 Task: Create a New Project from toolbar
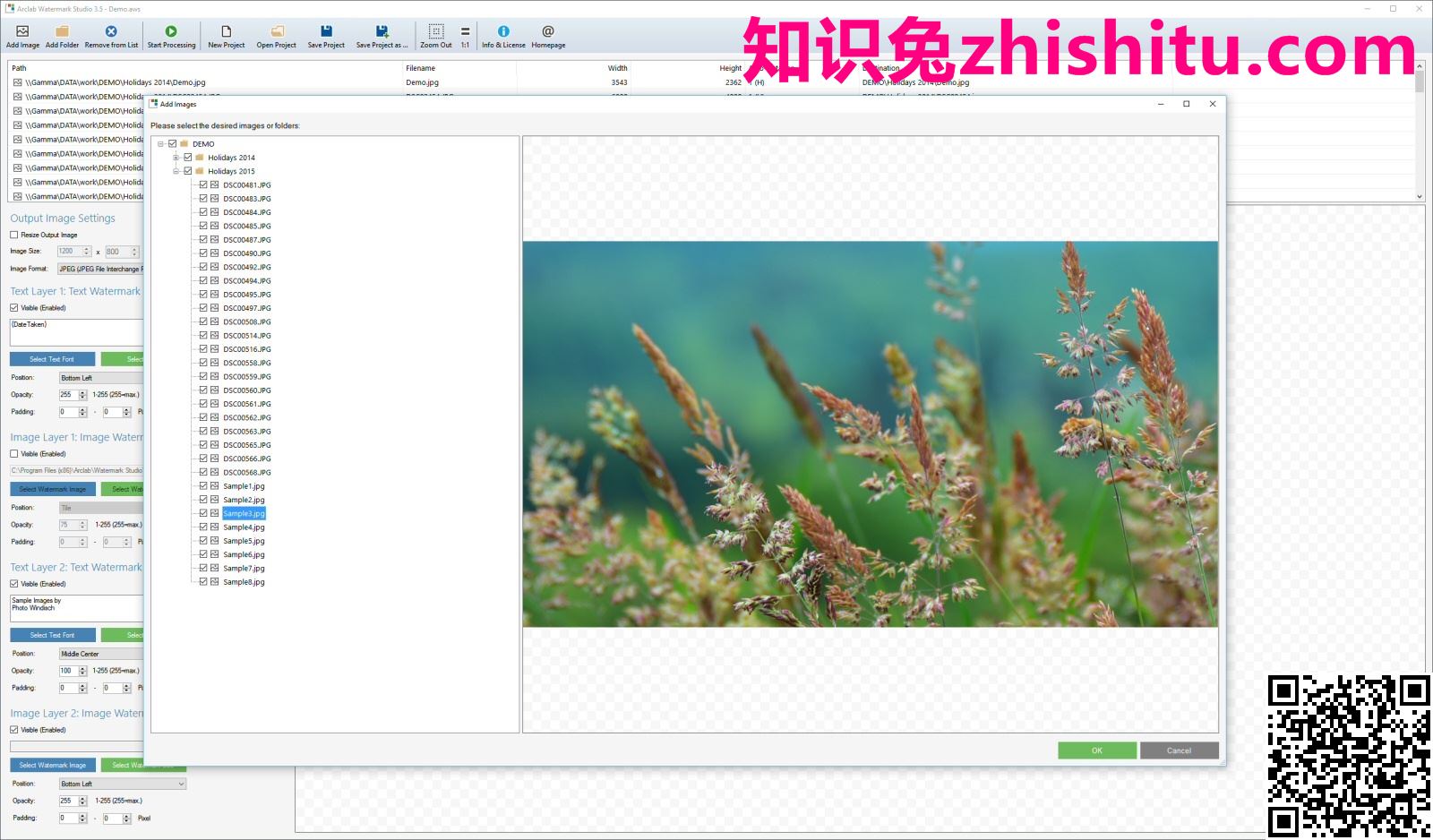point(226,31)
